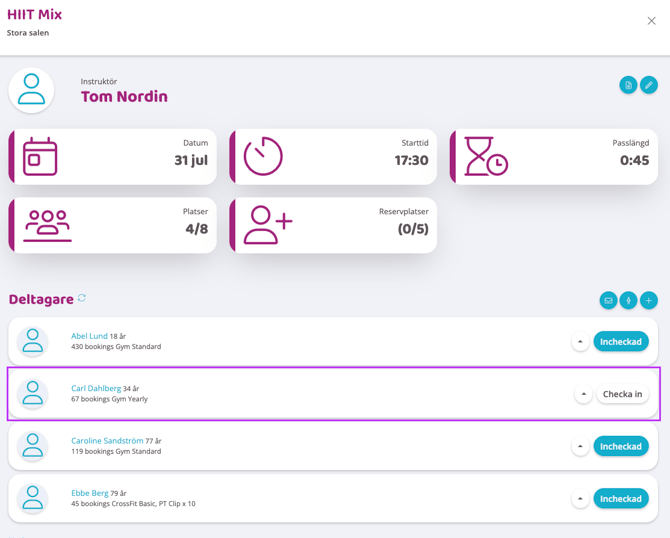Open Ebbe Berg's profile link

click(x=90, y=492)
